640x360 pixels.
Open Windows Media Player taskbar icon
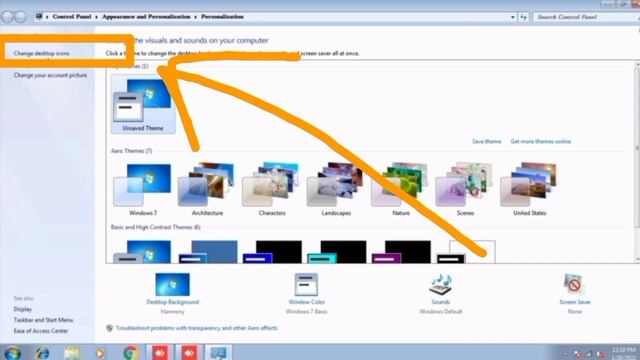tap(100, 353)
